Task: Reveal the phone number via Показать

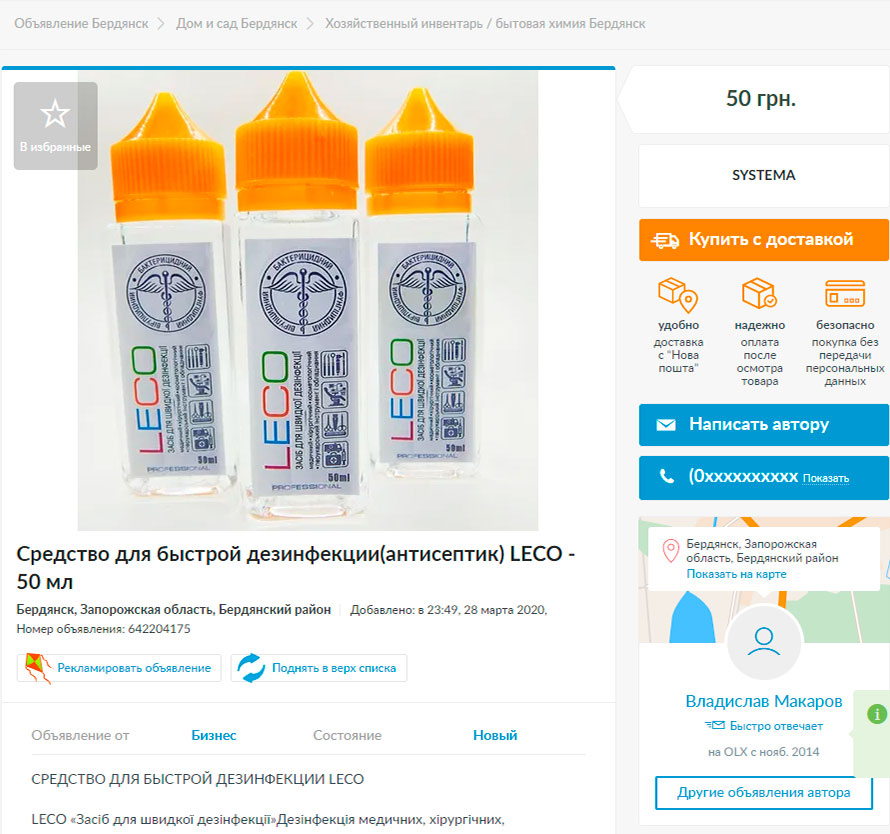Action: point(825,478)
